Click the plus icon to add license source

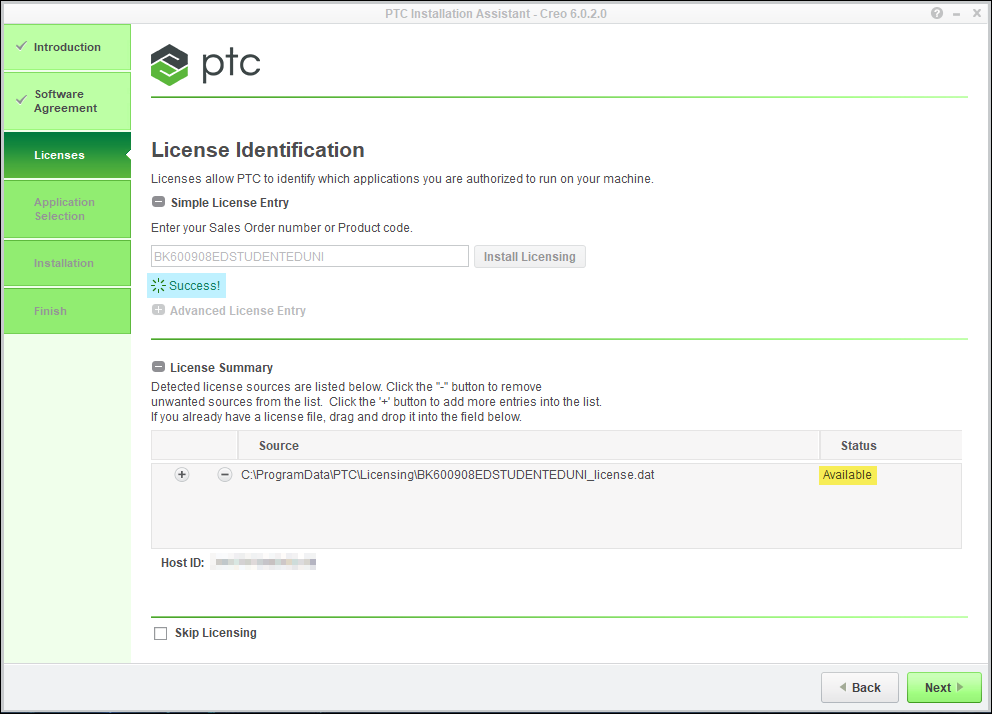click(x=182, y=475)
